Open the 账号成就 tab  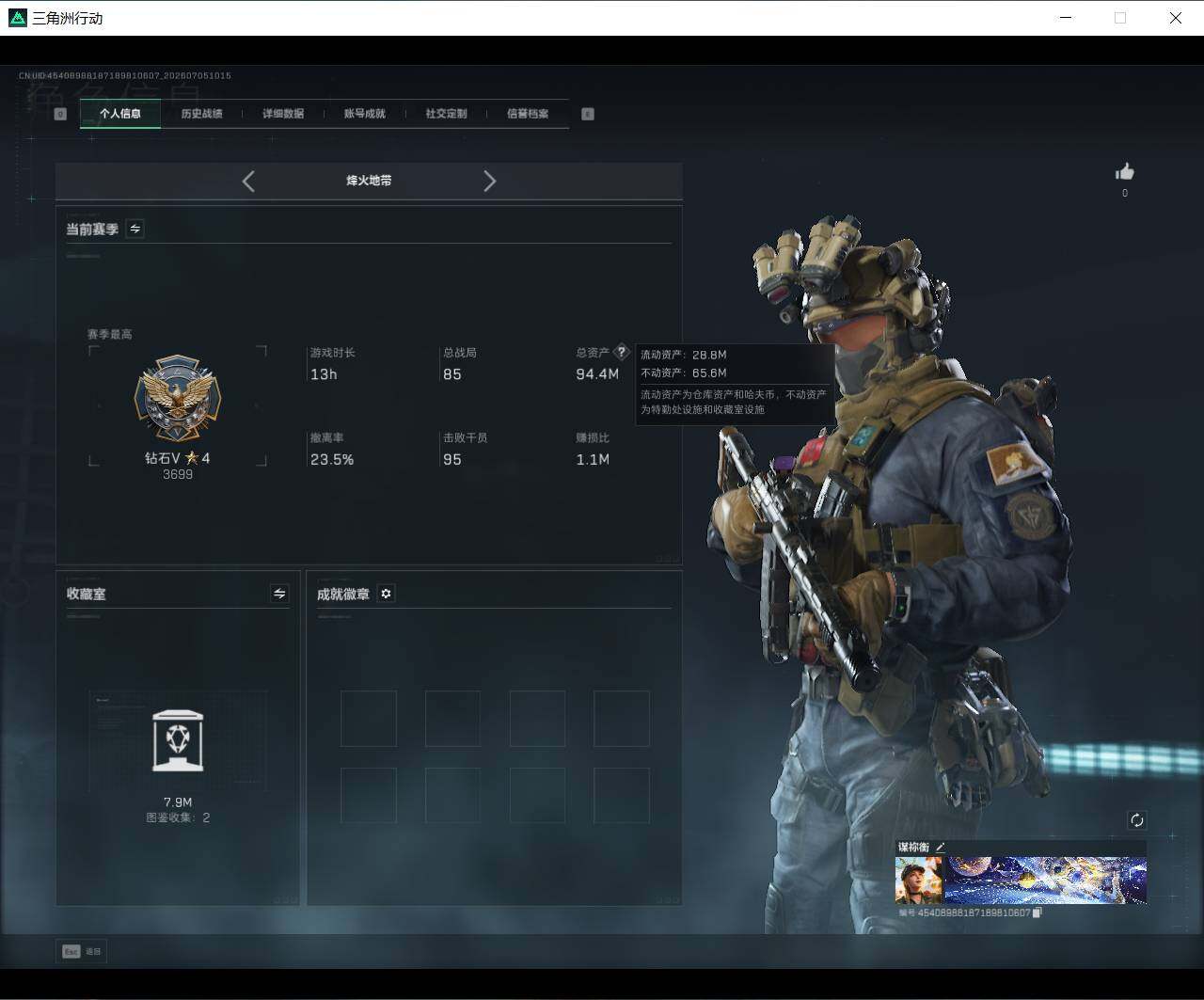tap(365, 114)
